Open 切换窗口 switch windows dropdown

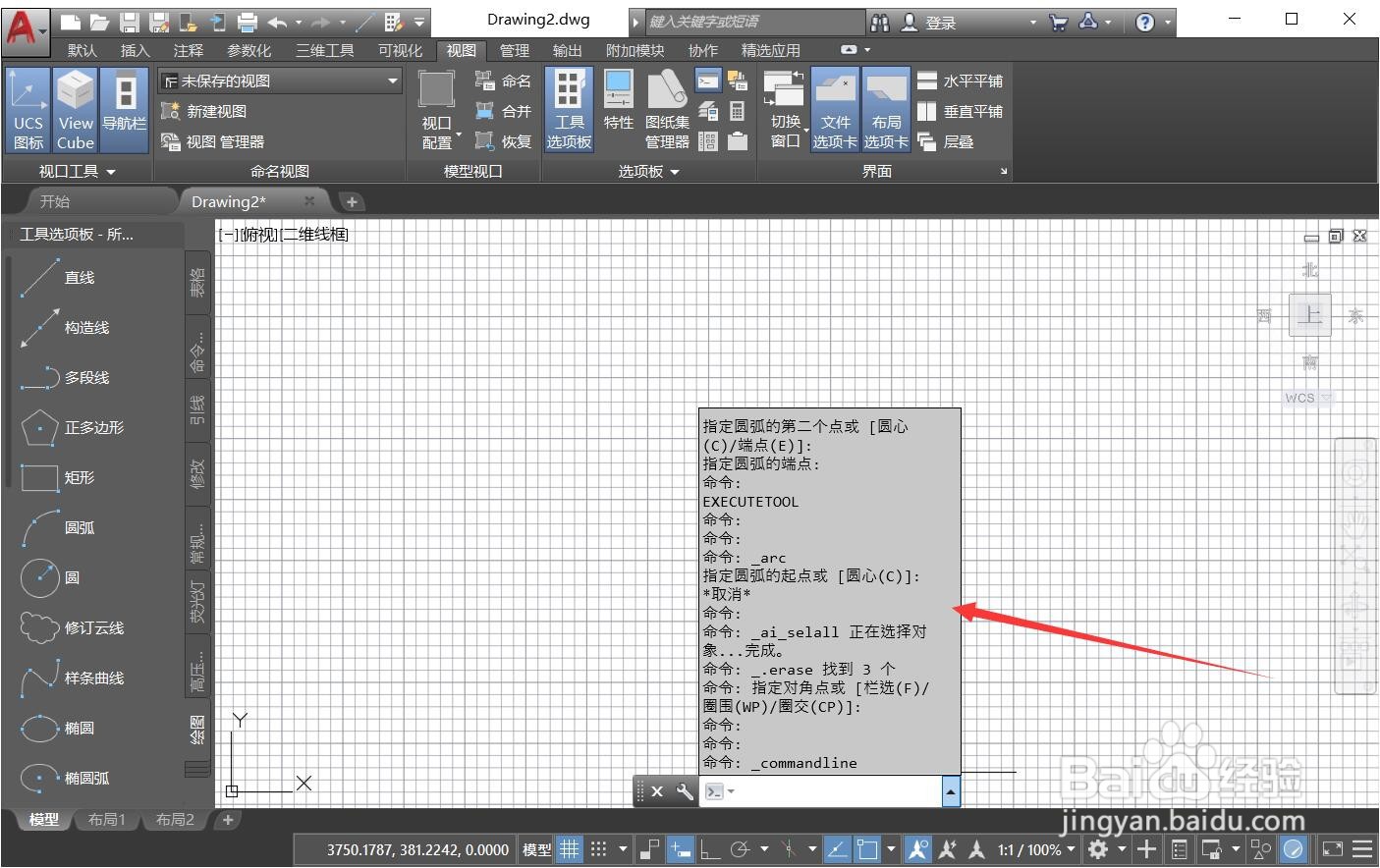[x=786, y=110]
